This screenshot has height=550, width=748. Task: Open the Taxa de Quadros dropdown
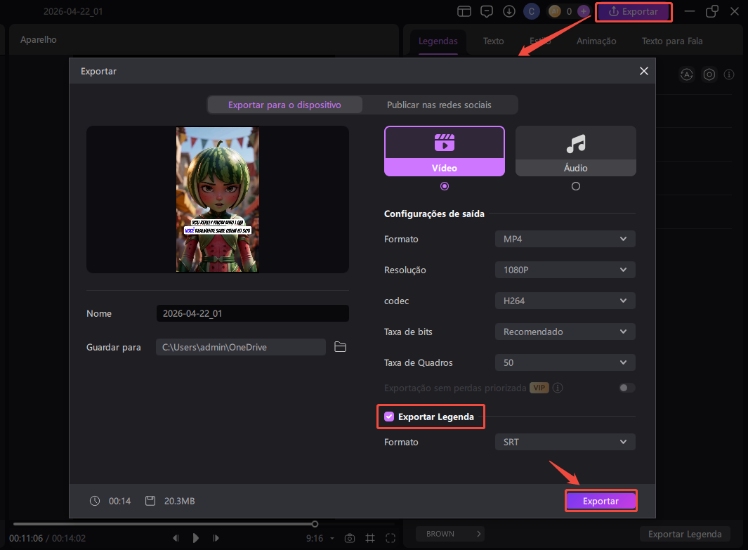click(565, 363)
